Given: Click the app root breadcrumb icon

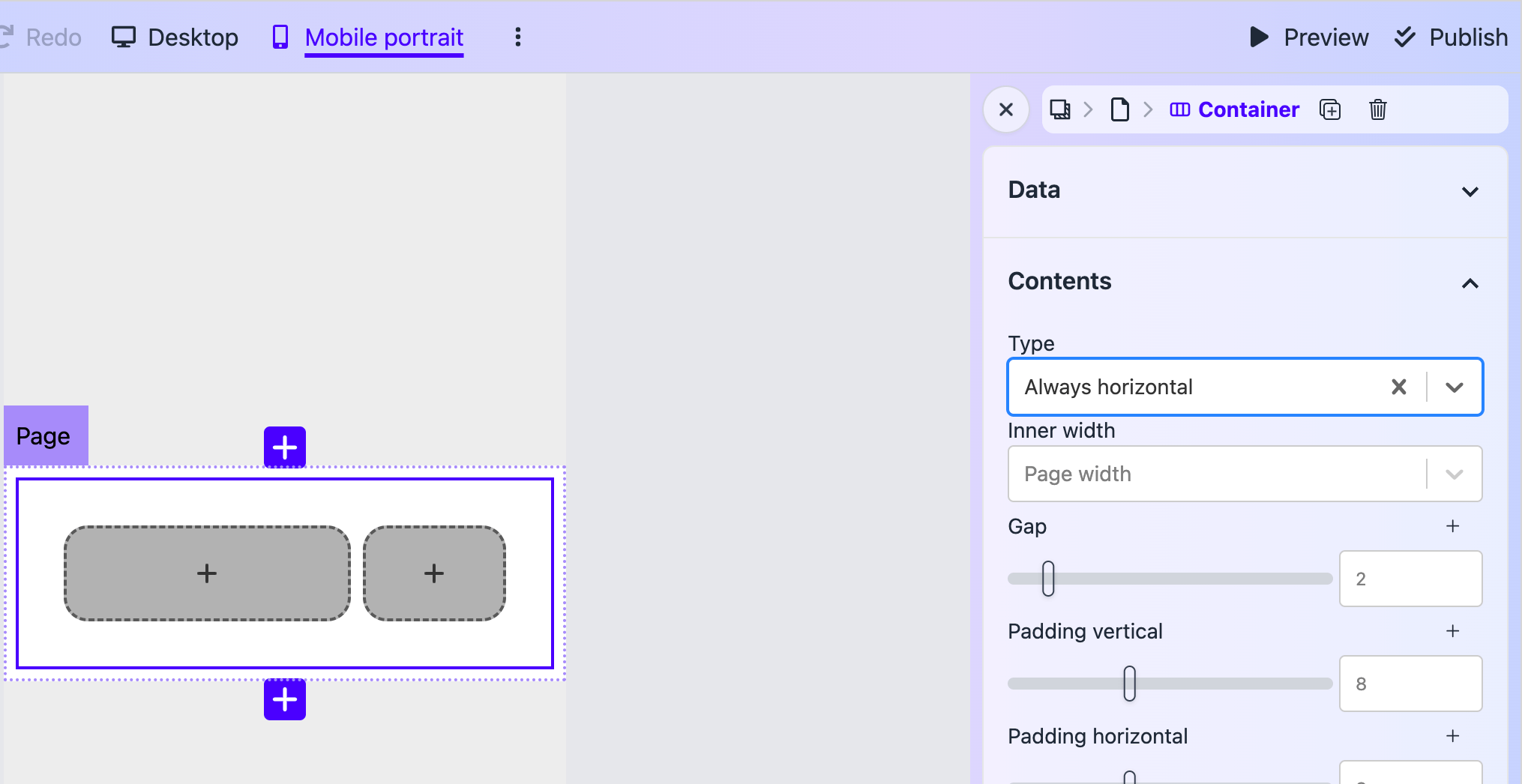Looking at the screenshot, I should coord(1059,109).
